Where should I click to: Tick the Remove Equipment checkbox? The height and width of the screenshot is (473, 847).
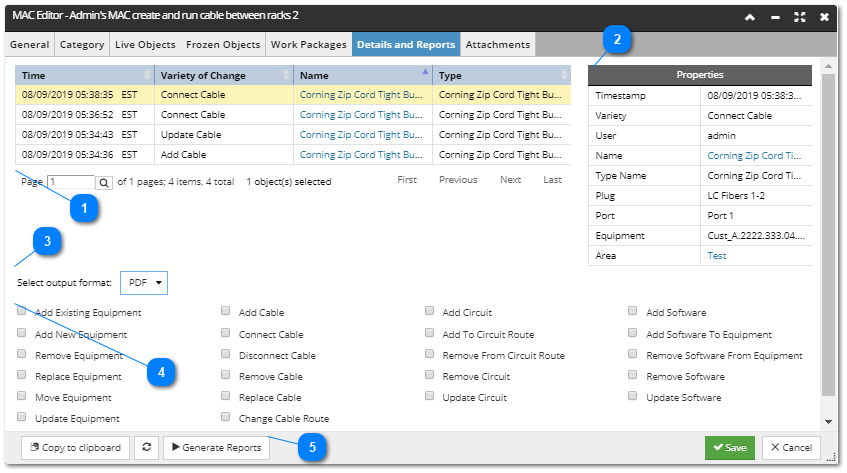coord(22,354)
